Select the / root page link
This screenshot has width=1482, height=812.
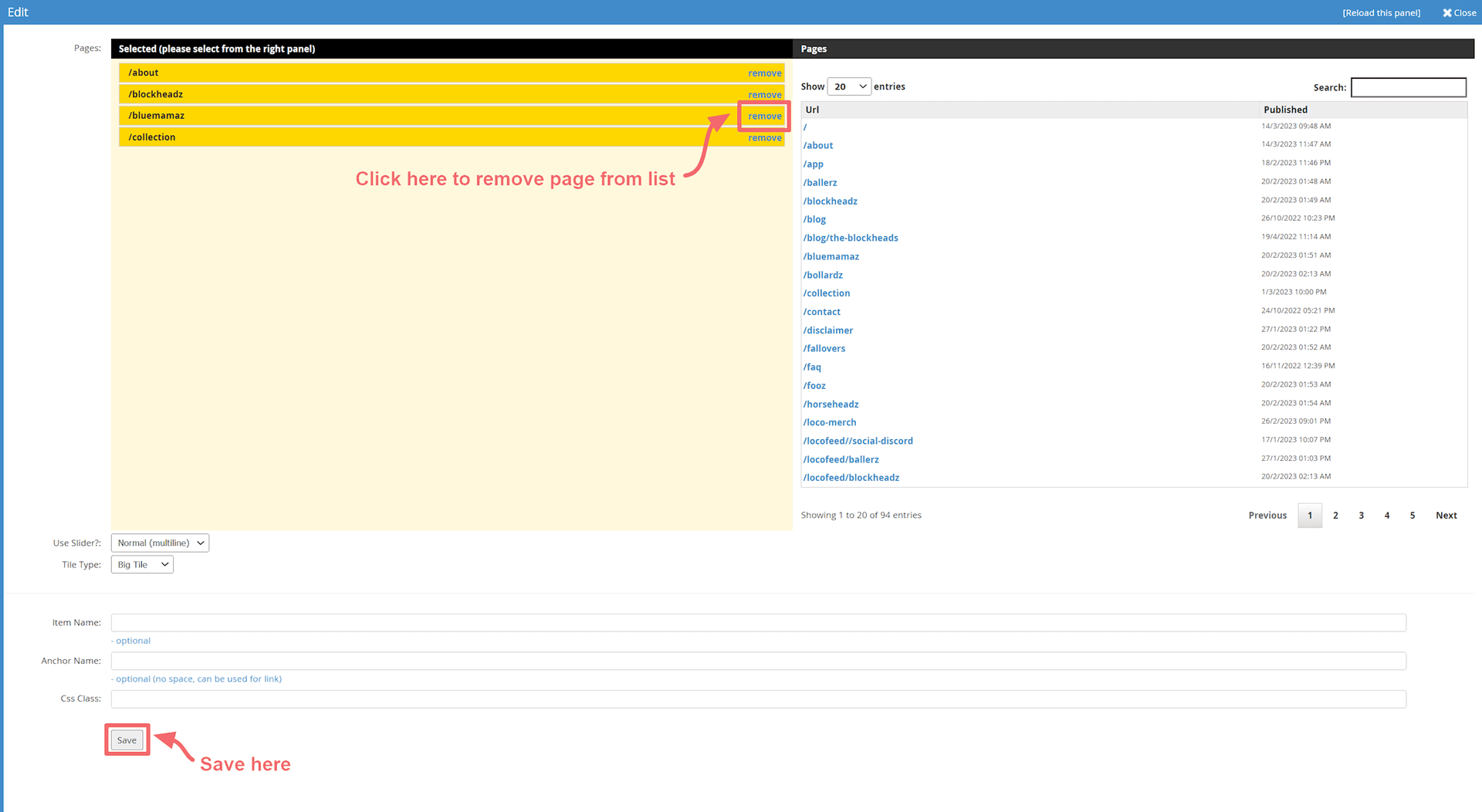click(805, 127)
